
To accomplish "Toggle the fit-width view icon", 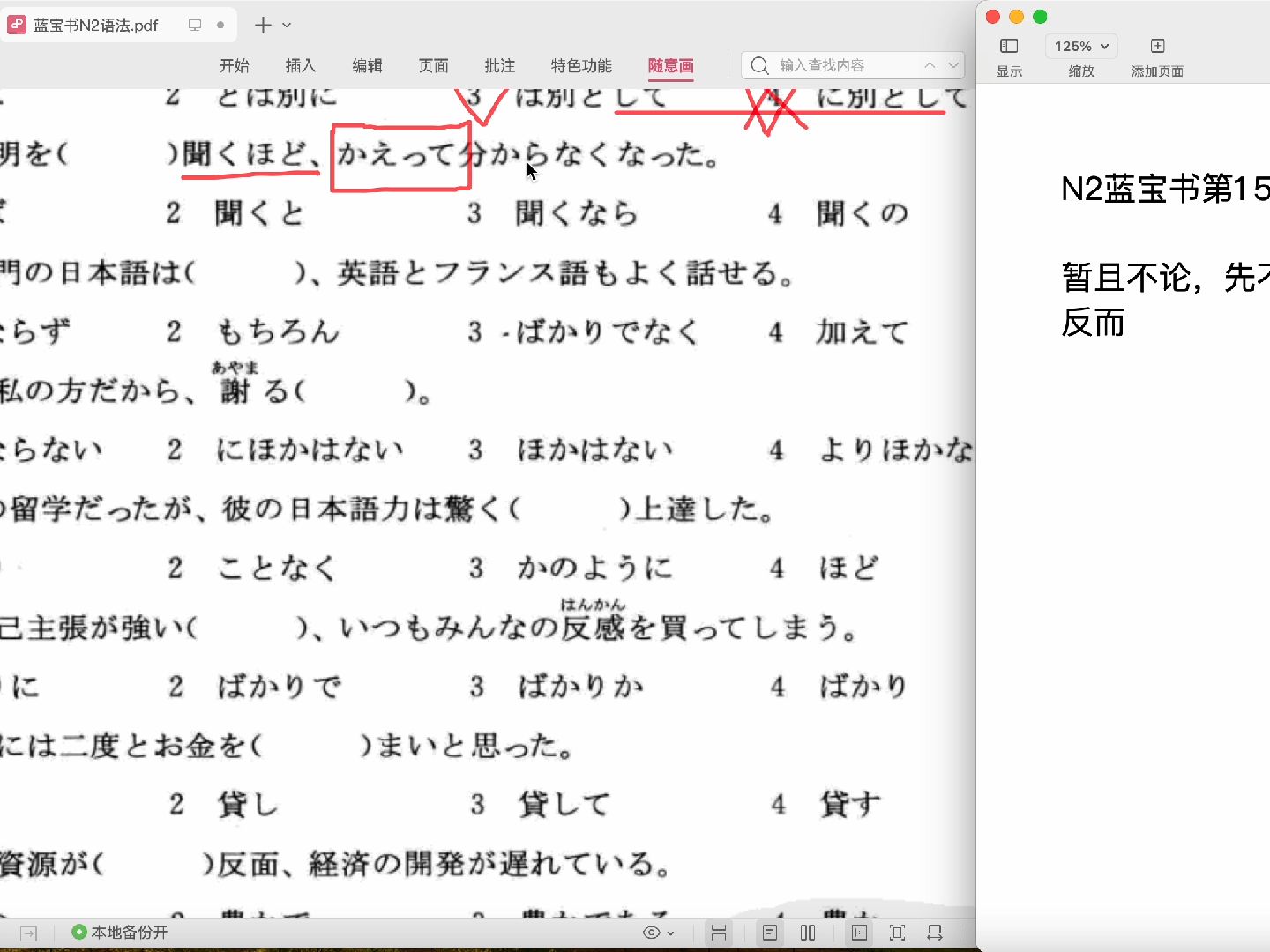I will (x=719, y=933).
